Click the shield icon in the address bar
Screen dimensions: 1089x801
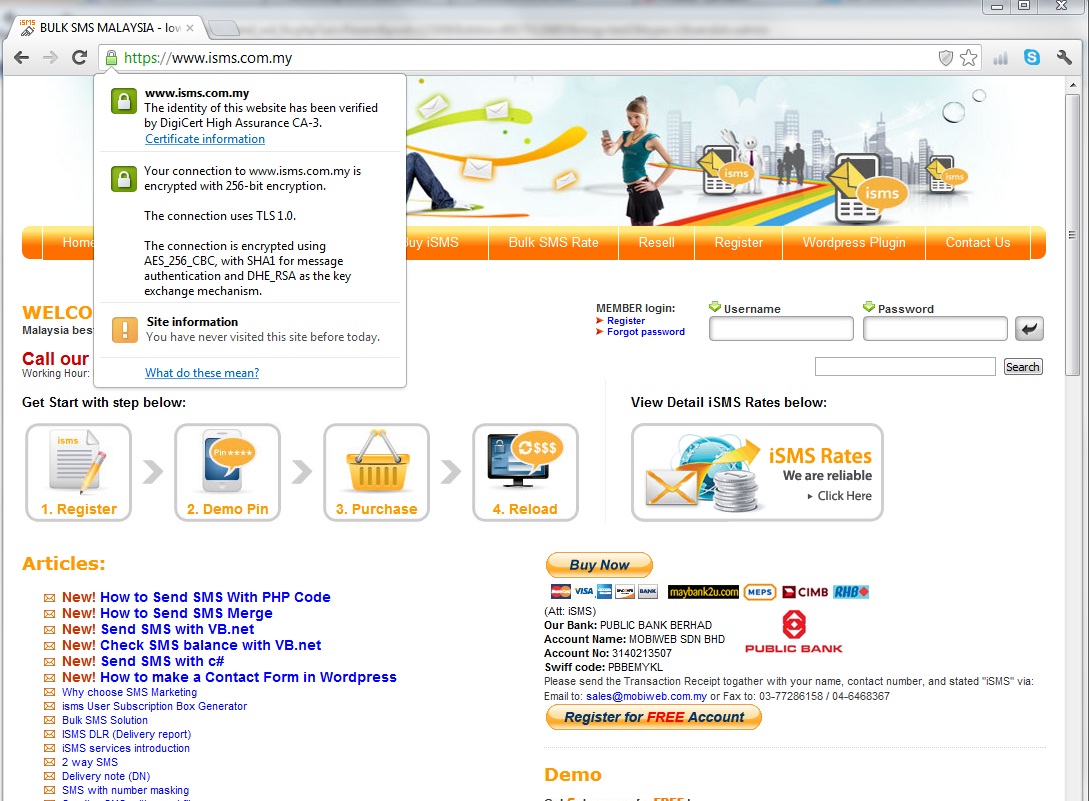945,58
